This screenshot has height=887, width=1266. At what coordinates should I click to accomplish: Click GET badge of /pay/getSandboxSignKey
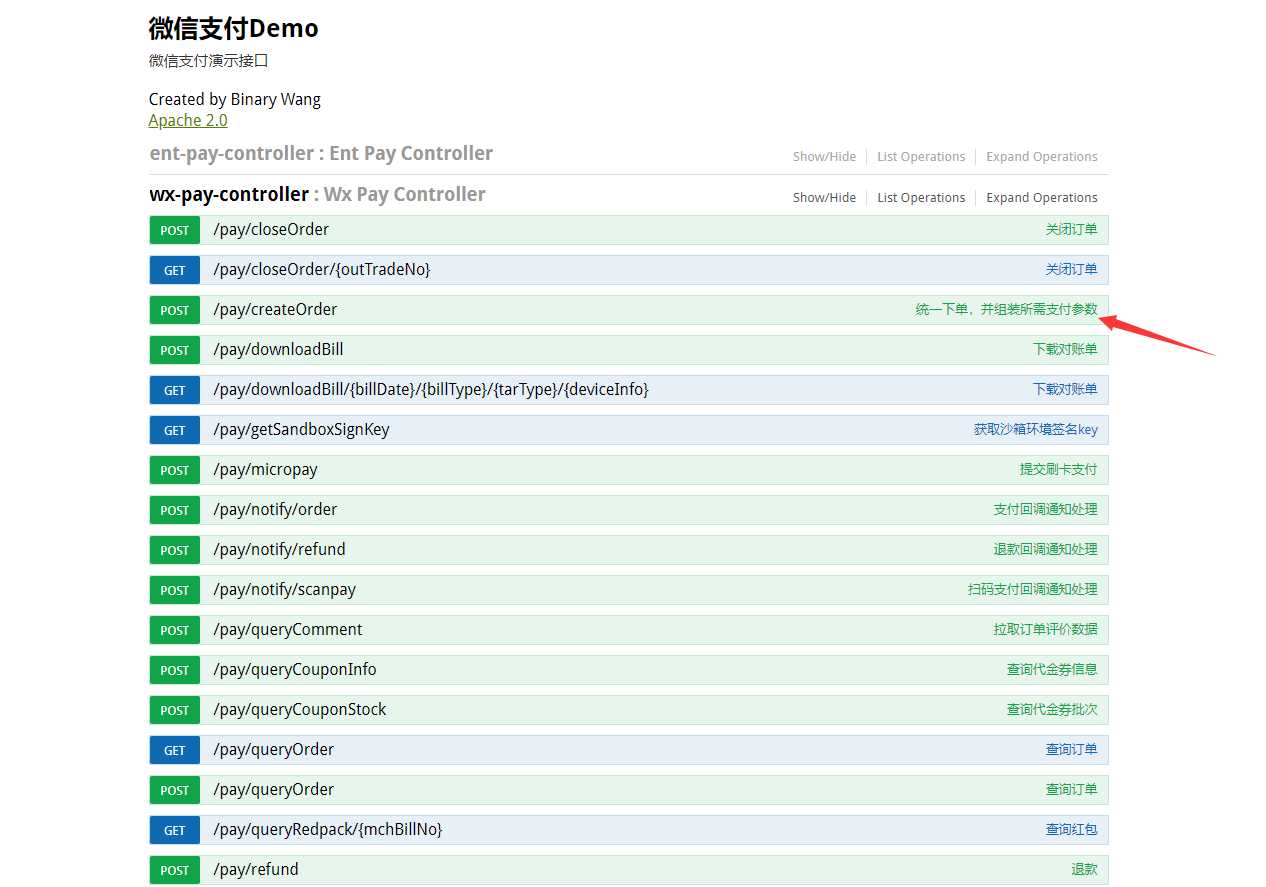pyautogui.click(x=175, y=430)
